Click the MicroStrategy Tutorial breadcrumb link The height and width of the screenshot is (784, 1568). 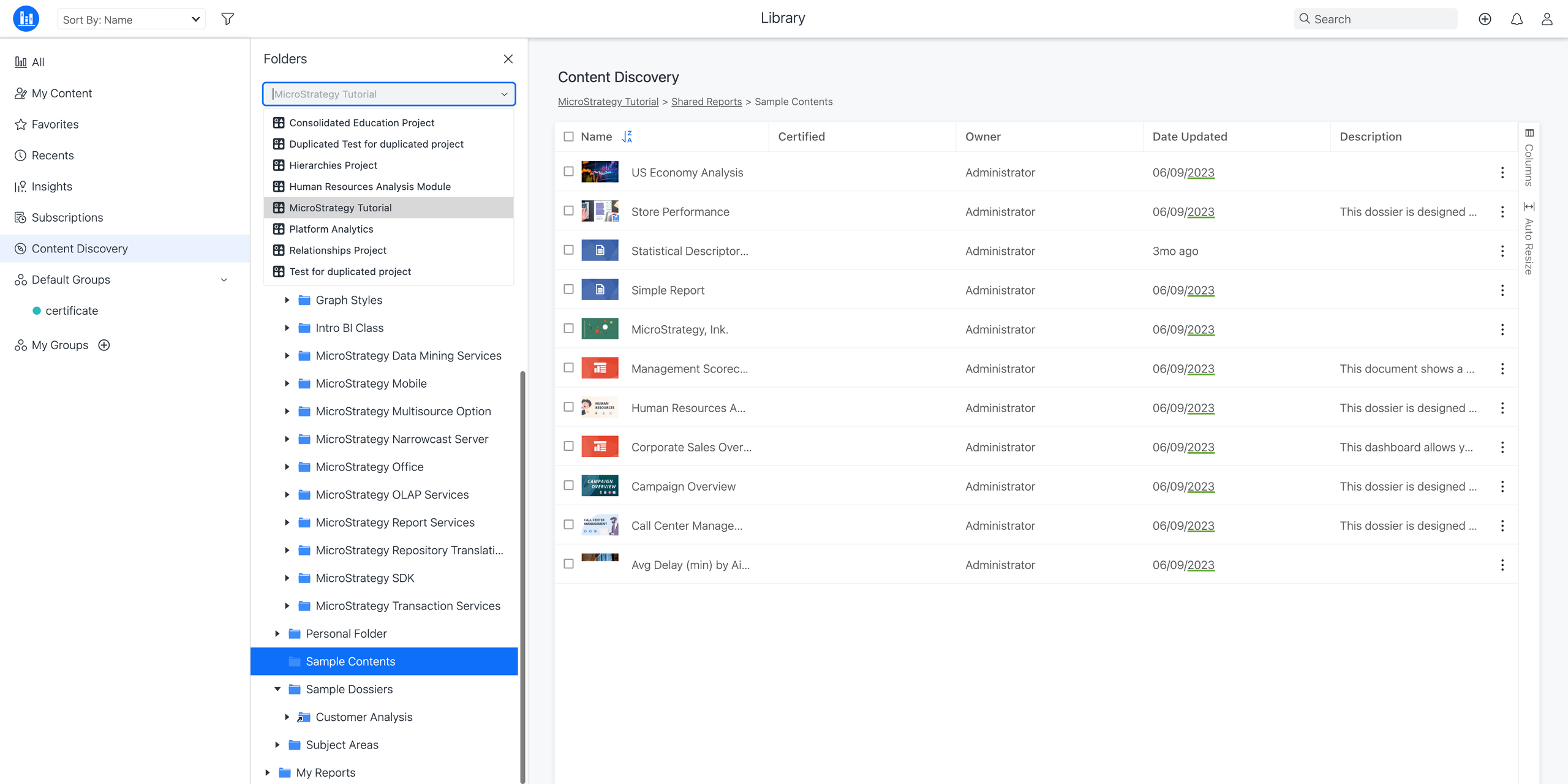pos(608,102)
